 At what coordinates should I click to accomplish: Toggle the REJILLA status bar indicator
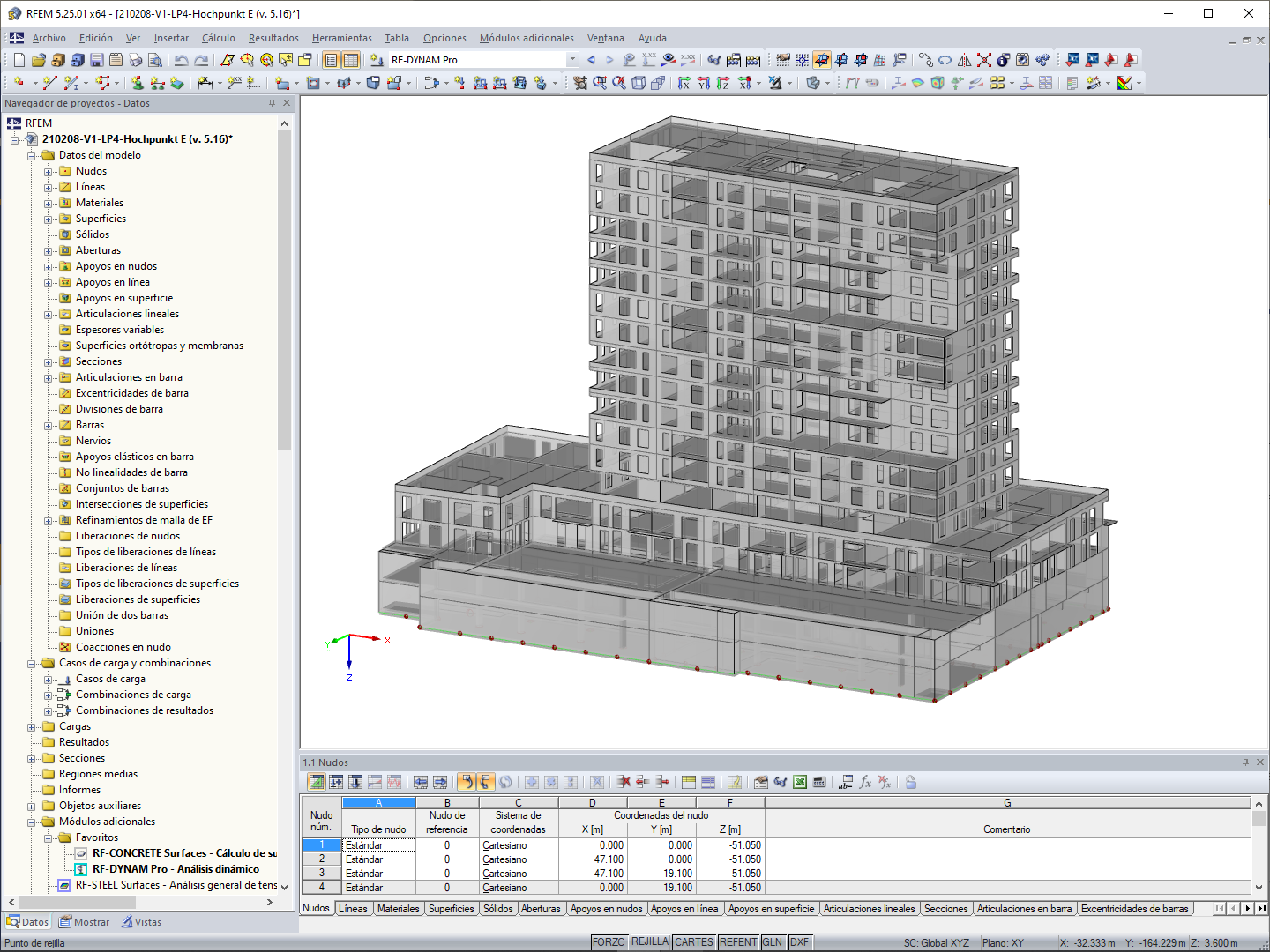650,941
